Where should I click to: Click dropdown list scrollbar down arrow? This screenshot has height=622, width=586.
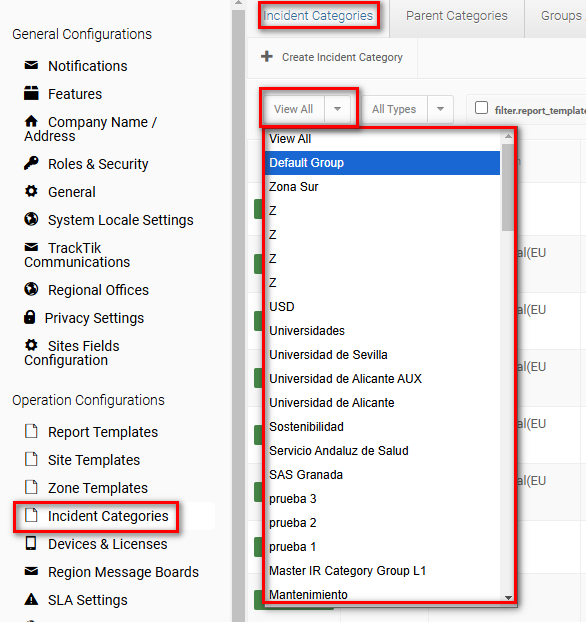pos(508,597)
